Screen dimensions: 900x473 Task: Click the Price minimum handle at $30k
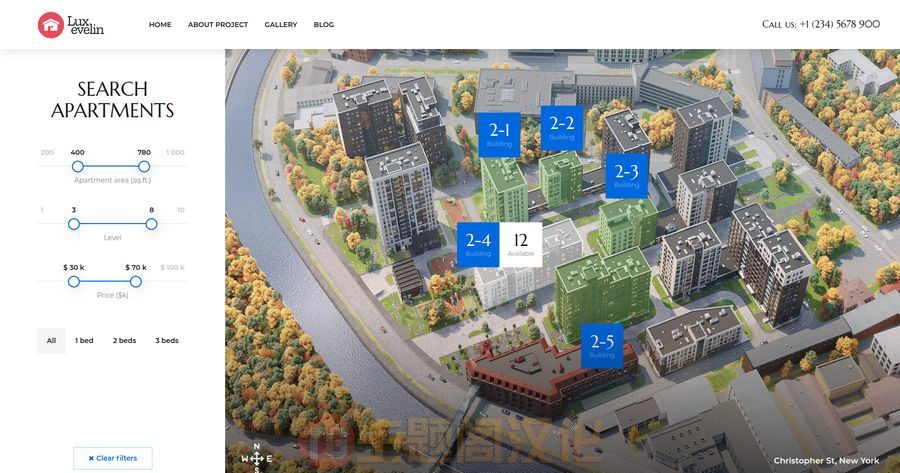coord(73,281)
